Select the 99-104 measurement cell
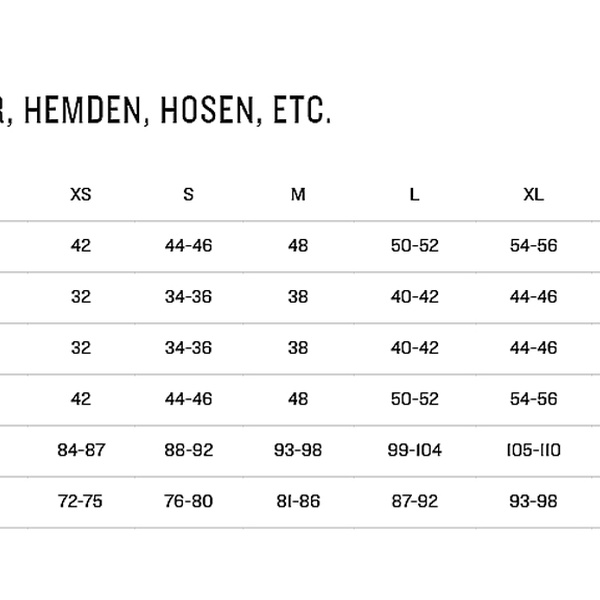This screenshot has height=600, width=600. tap(414, 450)
